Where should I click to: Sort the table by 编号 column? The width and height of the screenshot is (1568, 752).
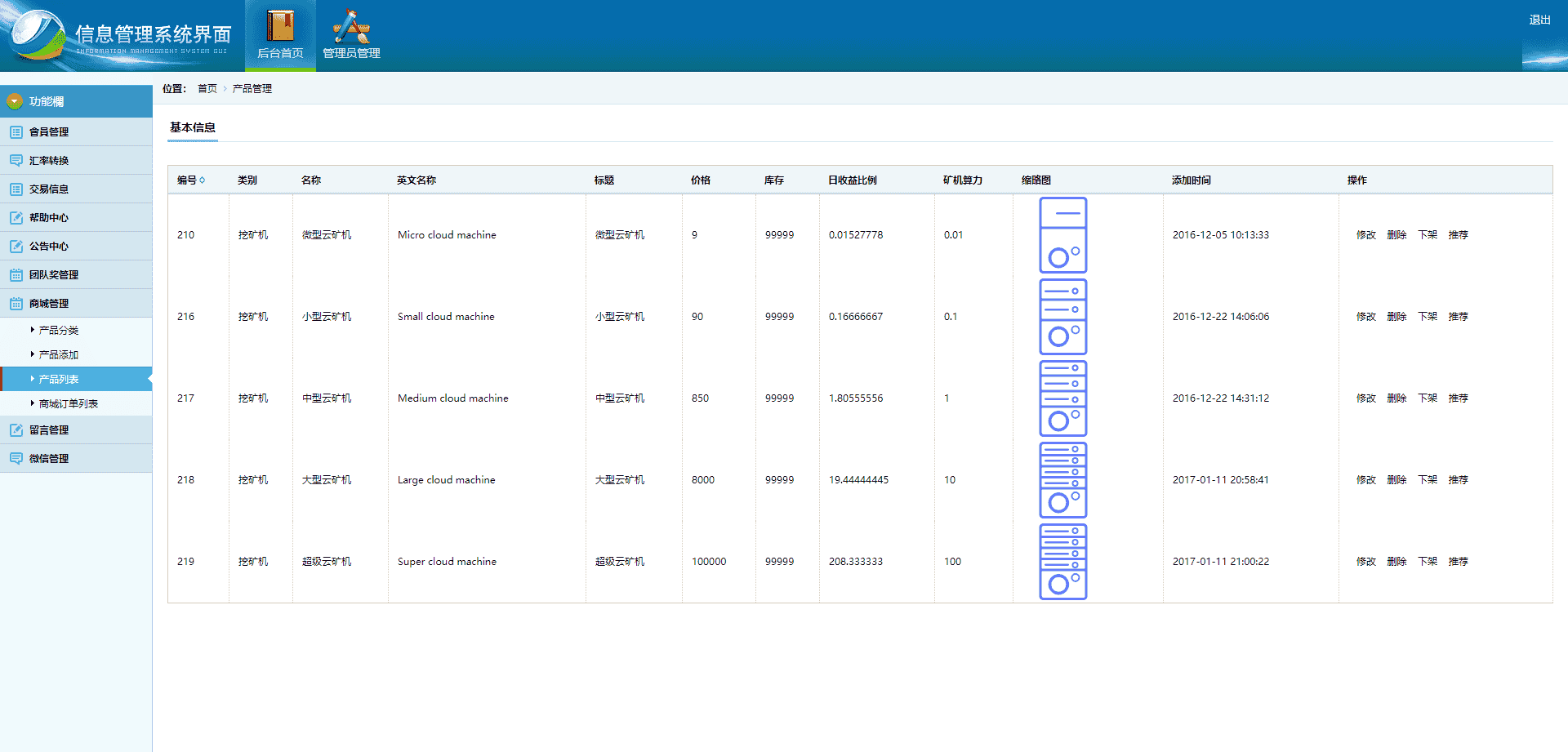(191, 180)
